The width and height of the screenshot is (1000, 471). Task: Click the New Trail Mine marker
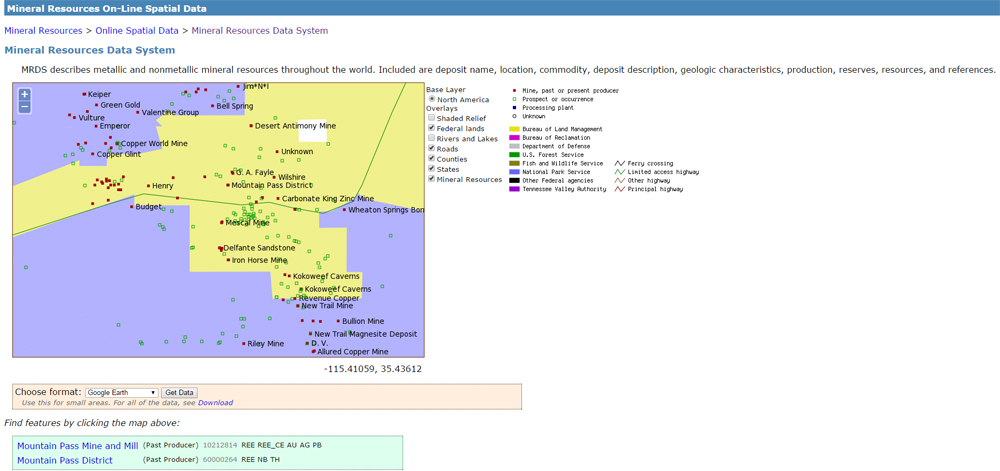pyautogui.click(x=298, y=306)
